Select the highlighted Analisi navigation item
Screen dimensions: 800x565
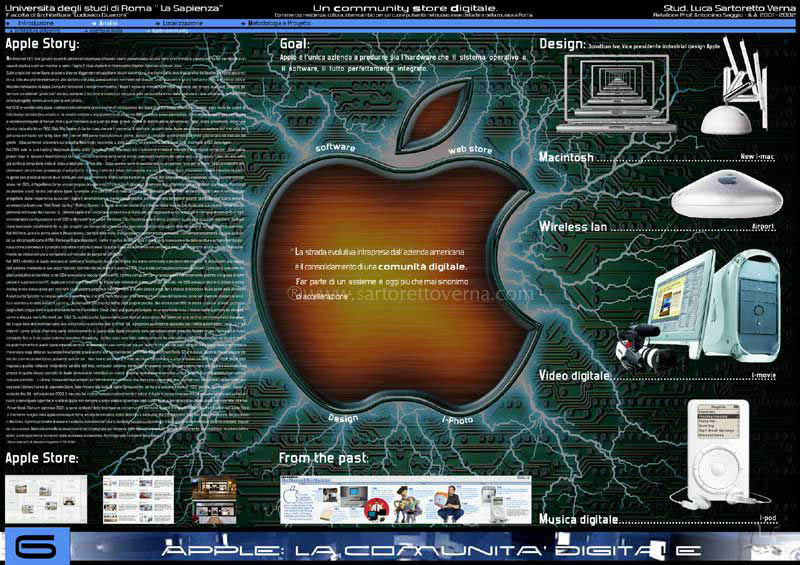[x=108, y=23]
